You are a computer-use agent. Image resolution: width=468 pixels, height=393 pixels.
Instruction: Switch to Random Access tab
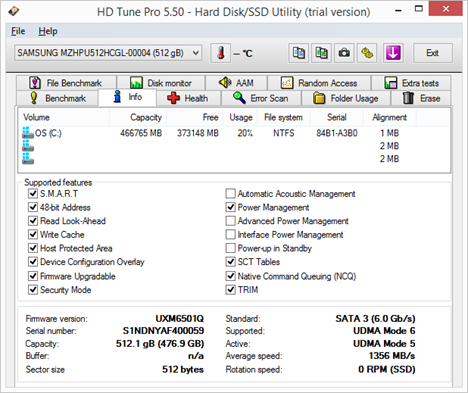click(x=319, y=83)
